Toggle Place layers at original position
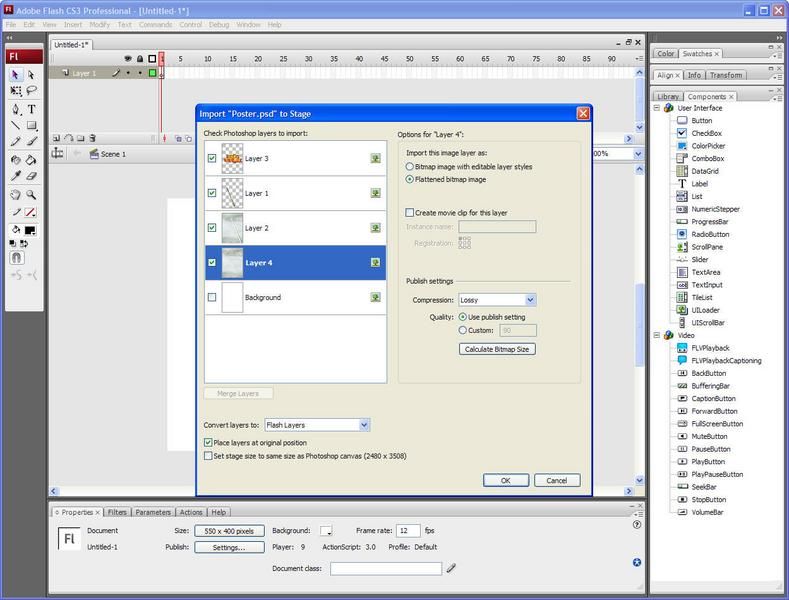The image size is (789, 600). [208, 442]
